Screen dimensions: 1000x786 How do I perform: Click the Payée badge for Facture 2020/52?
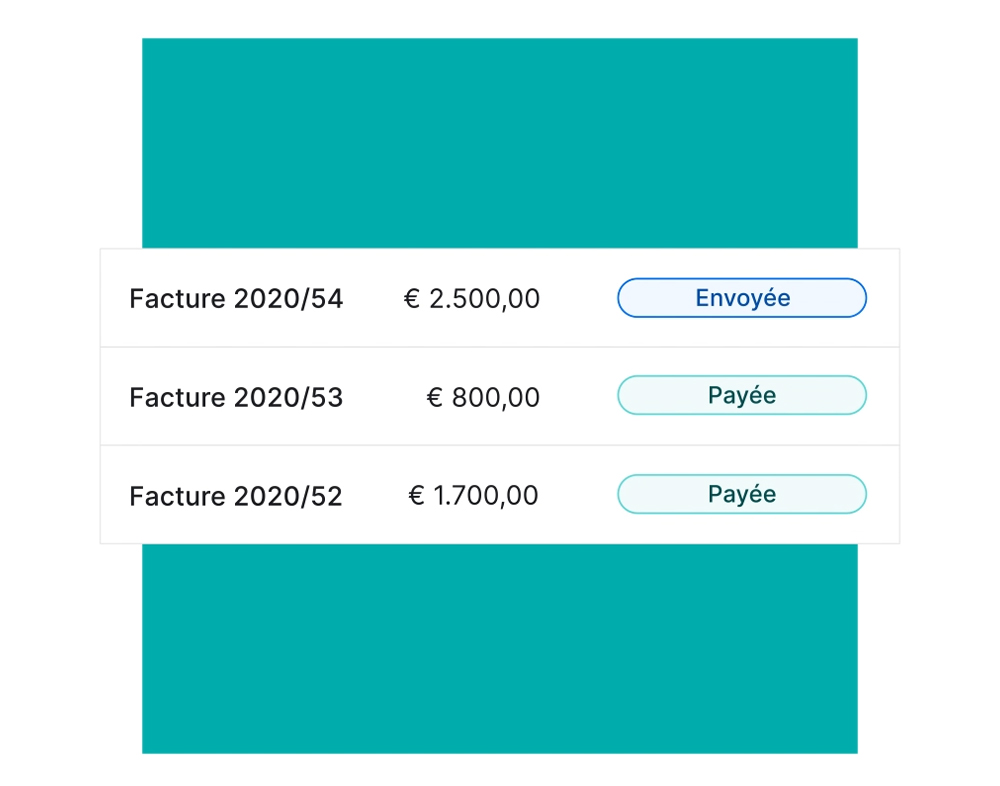point(741,495)
